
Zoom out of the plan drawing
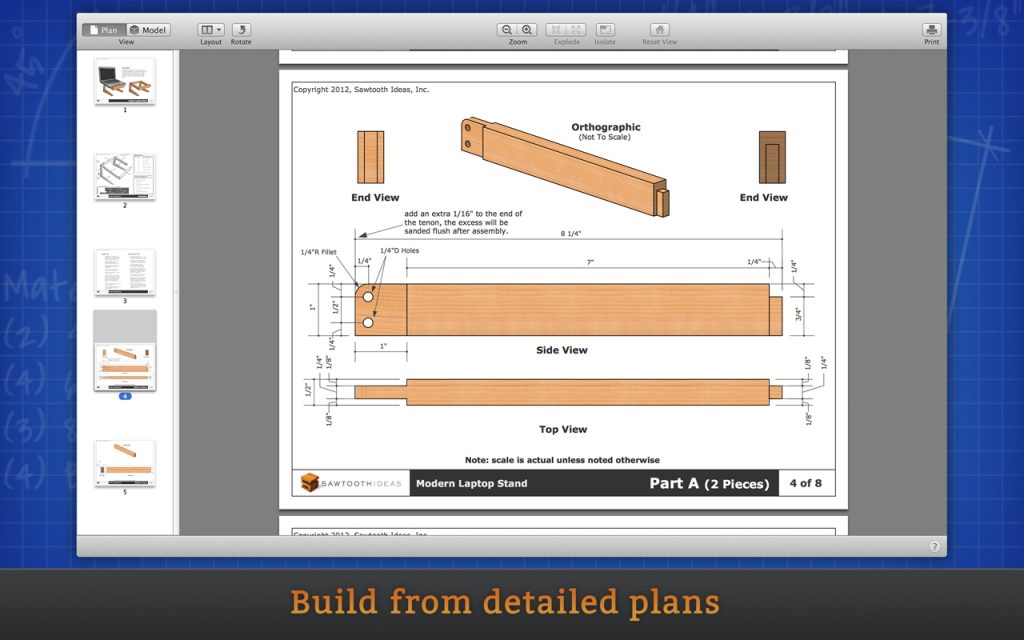(508, 29)
